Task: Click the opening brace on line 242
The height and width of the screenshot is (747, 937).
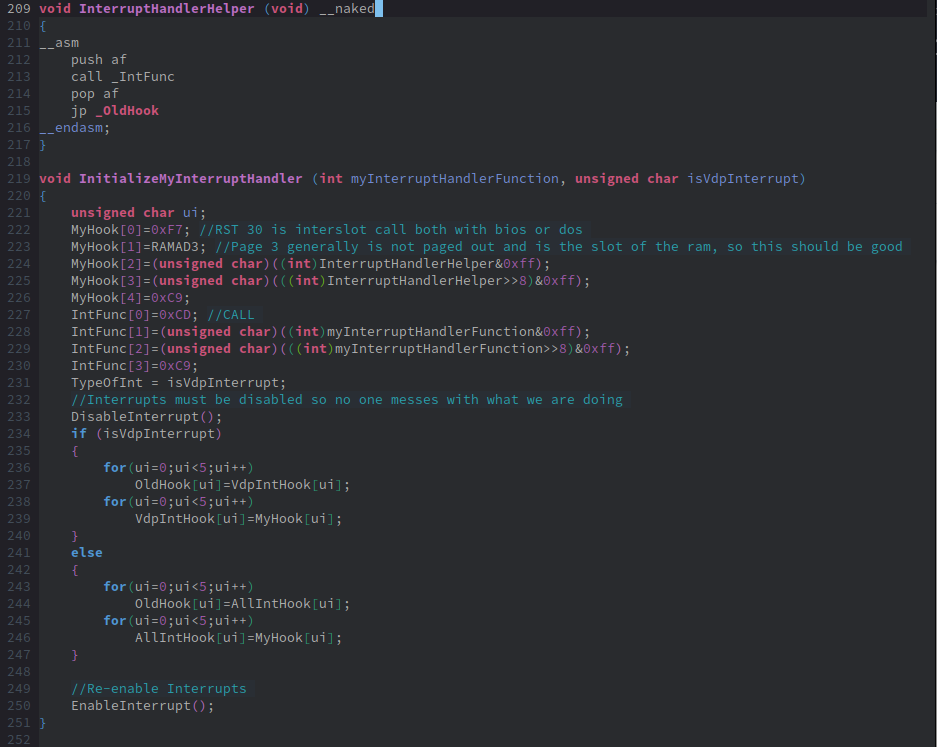Action: click(x=75, y=570)
